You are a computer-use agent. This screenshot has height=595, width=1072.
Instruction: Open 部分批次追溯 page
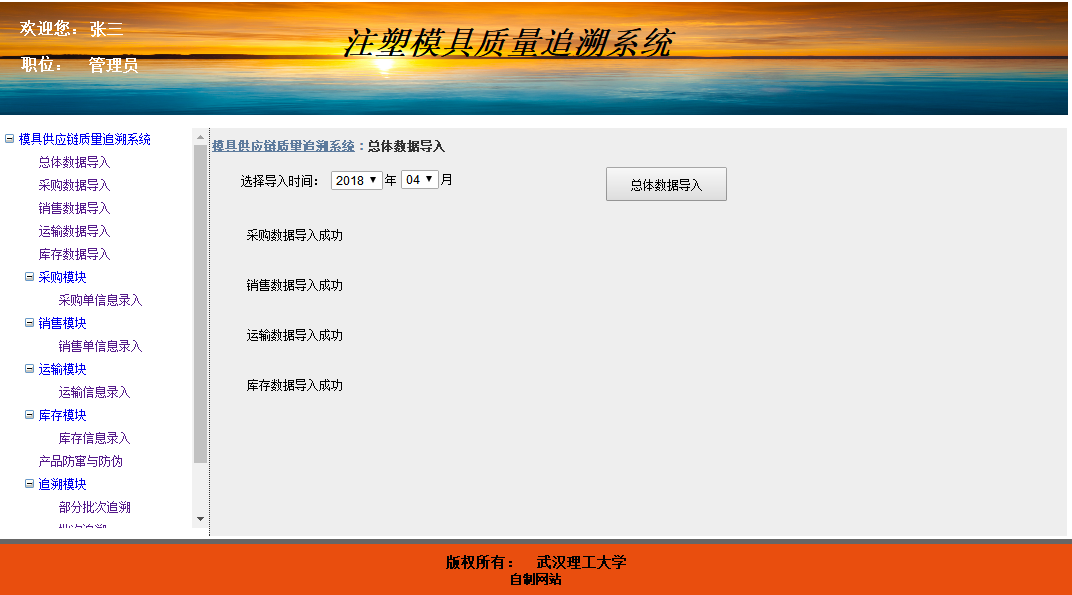[94, 507]
